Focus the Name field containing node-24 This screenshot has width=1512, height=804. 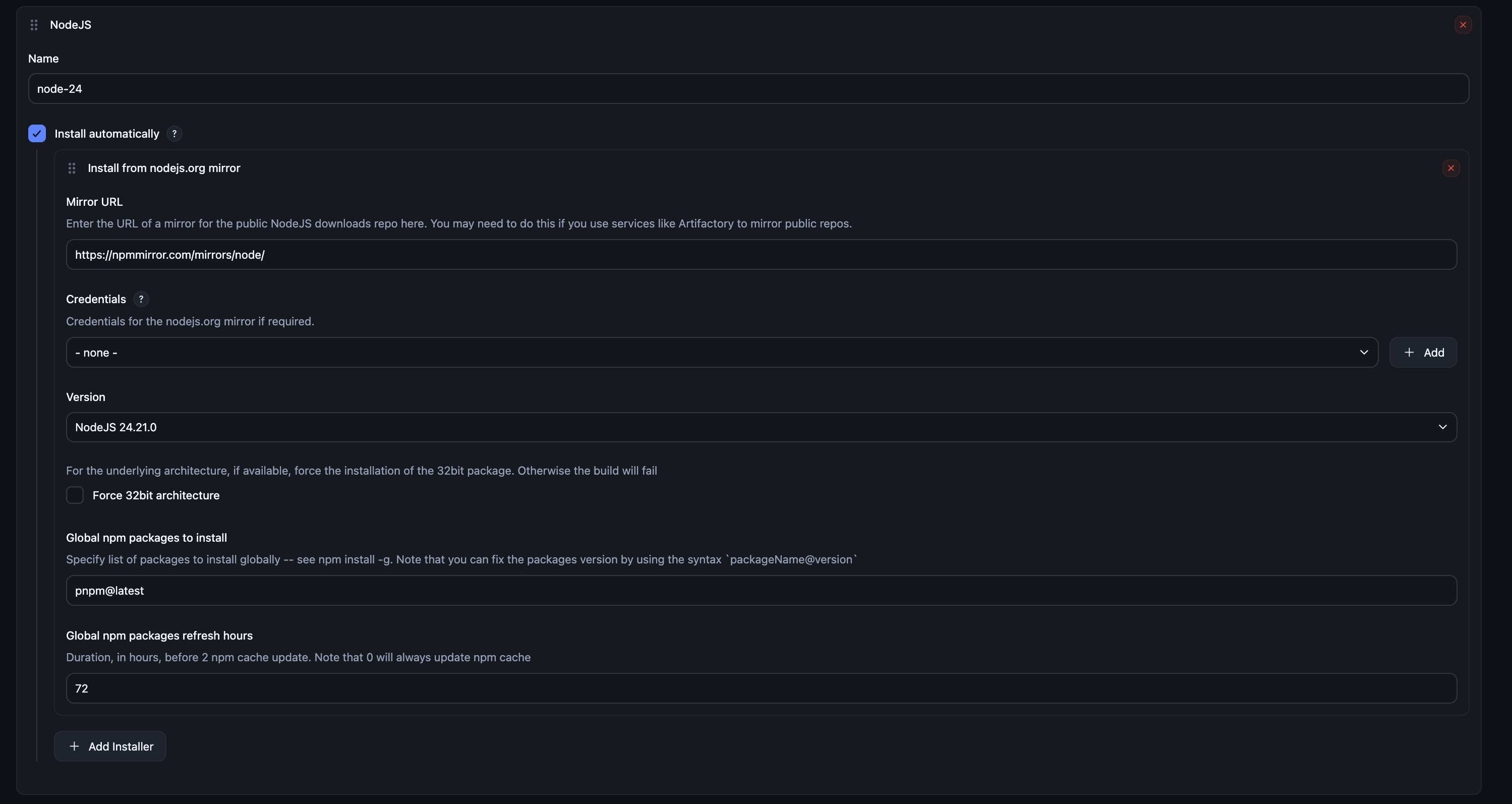748,89
